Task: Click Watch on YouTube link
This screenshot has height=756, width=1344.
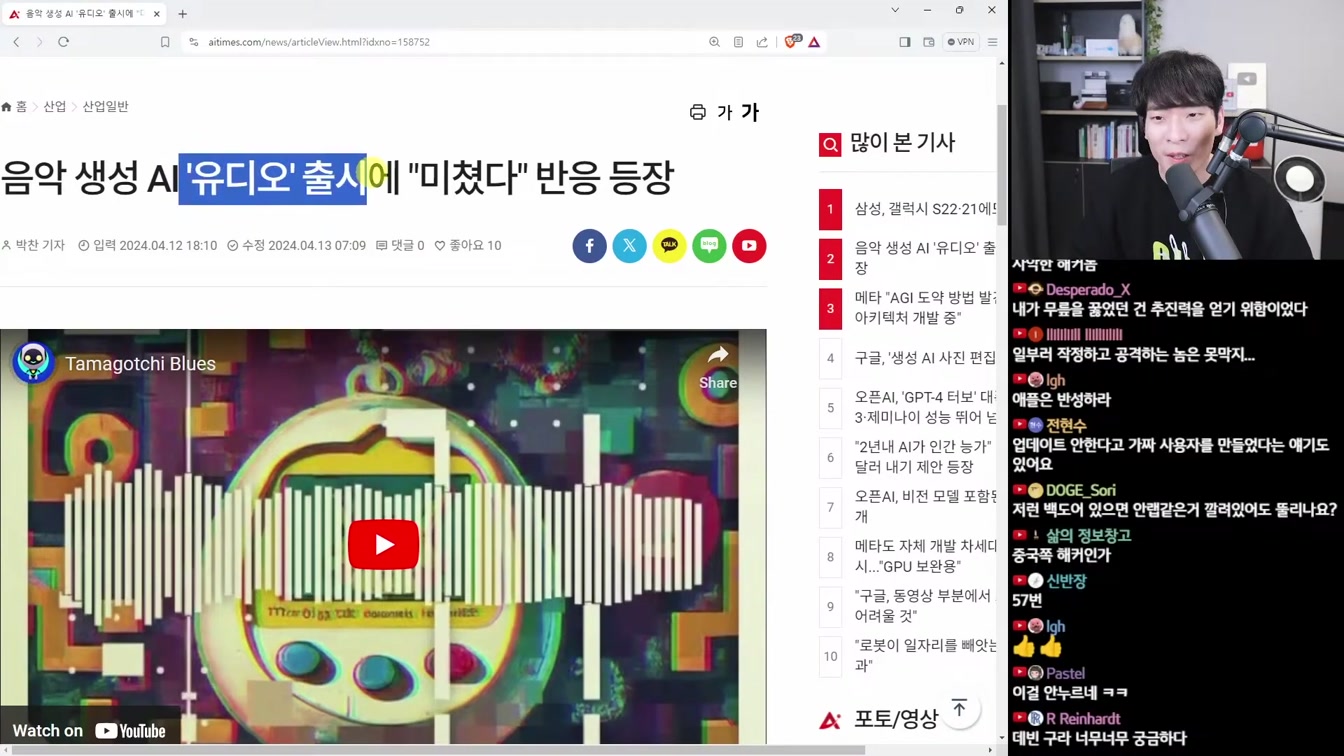Action: 89,731
